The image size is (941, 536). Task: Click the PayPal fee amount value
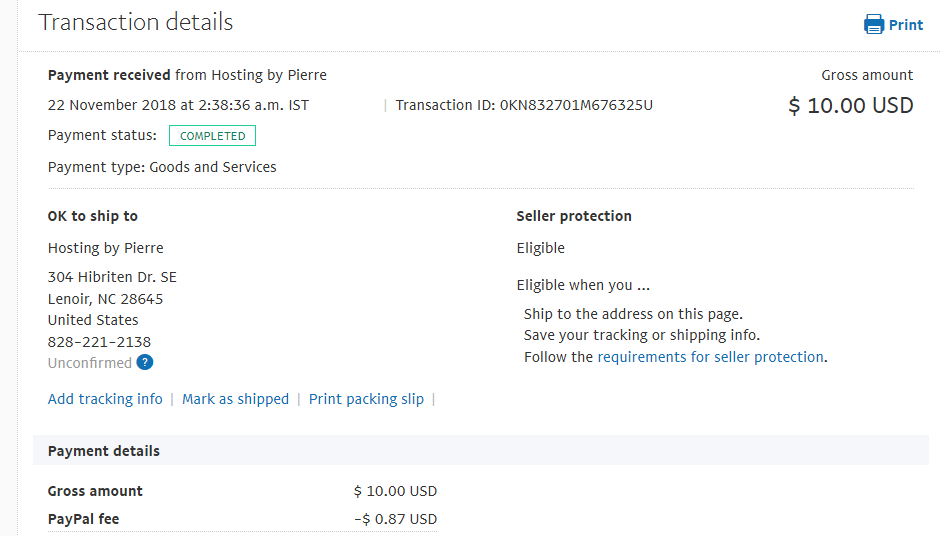click(x=395, y=519)
